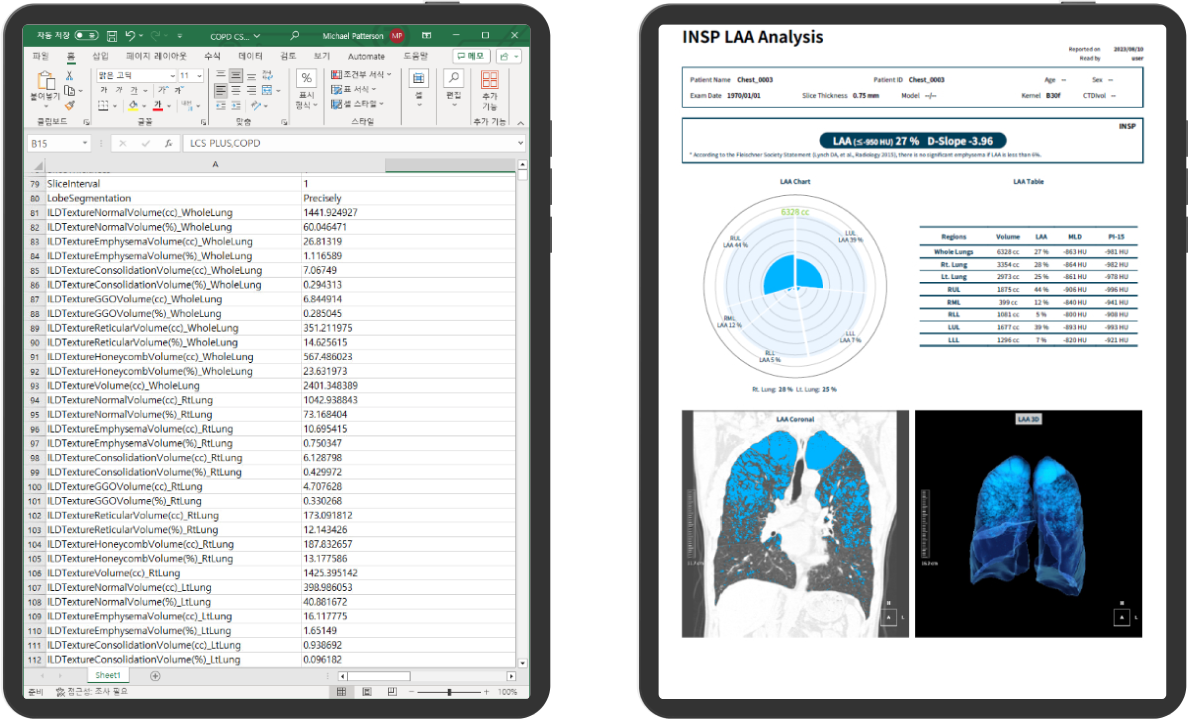Switch to Page Layout view icon
Screen dimensions: 1188x719
tap(367, 692)
